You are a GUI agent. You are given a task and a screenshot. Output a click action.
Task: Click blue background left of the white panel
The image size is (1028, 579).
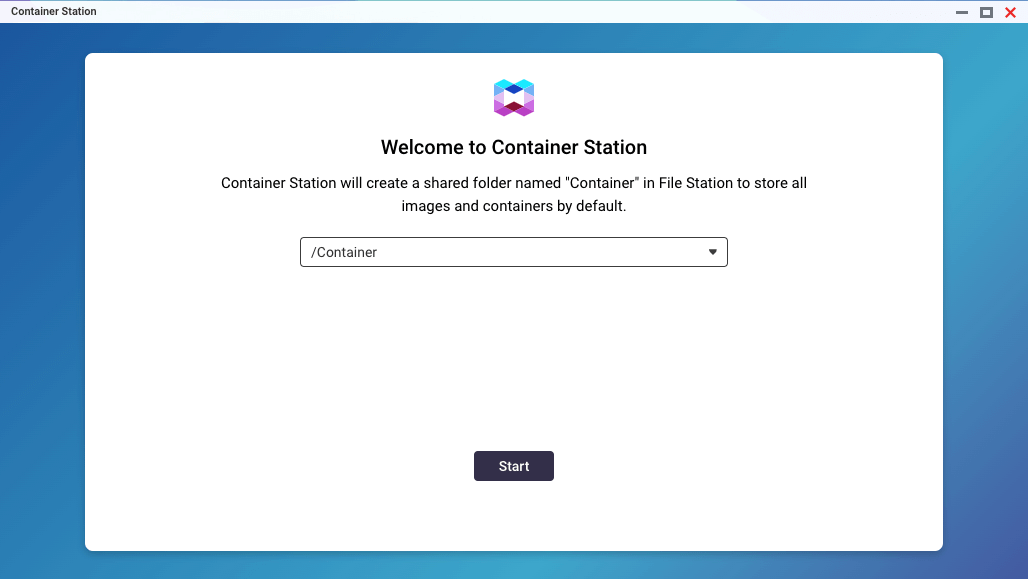tap(42, 300)
